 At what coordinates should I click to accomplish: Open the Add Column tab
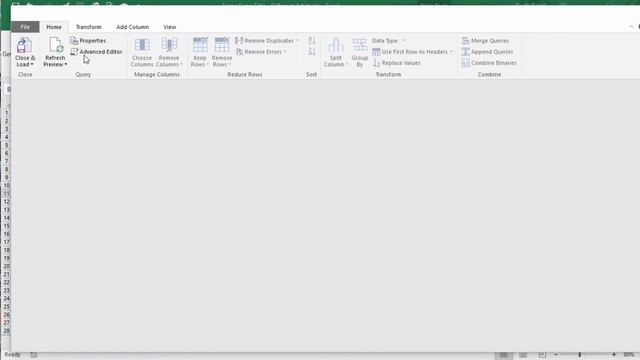point(133,27)
